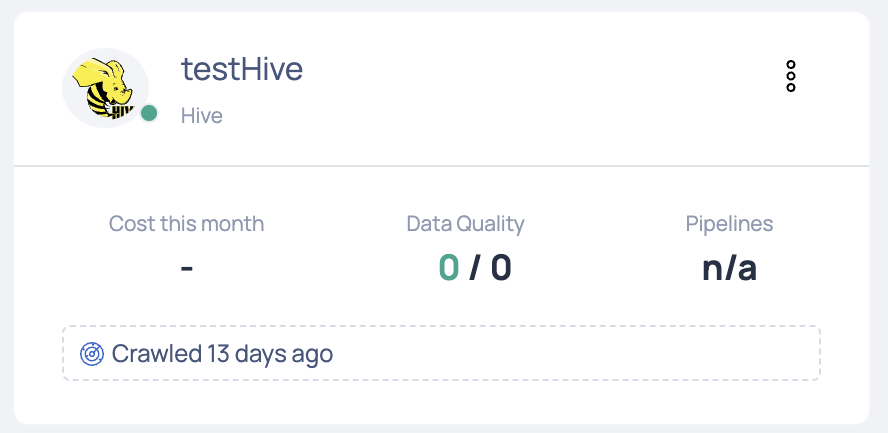Click the green 0 passed count
Image resolution: width=888 pixels, height=433 pixels.
[449, 268]
